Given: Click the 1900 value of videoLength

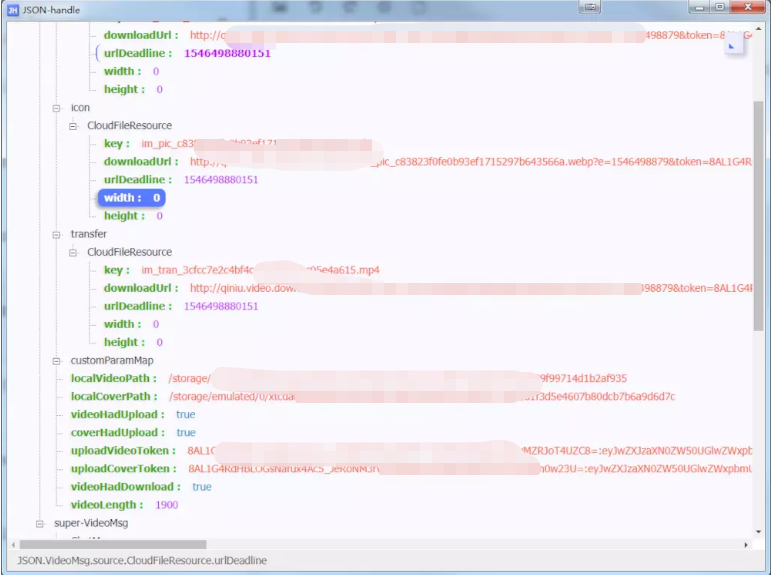Looking at the screenshot, I should click(x=167, y=505).
